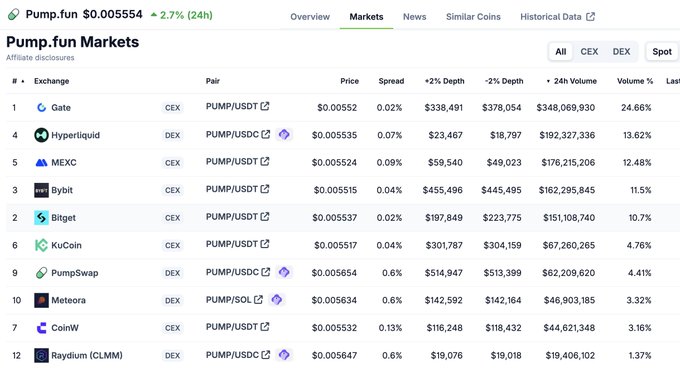Click the Gate exchange logo

41,107
